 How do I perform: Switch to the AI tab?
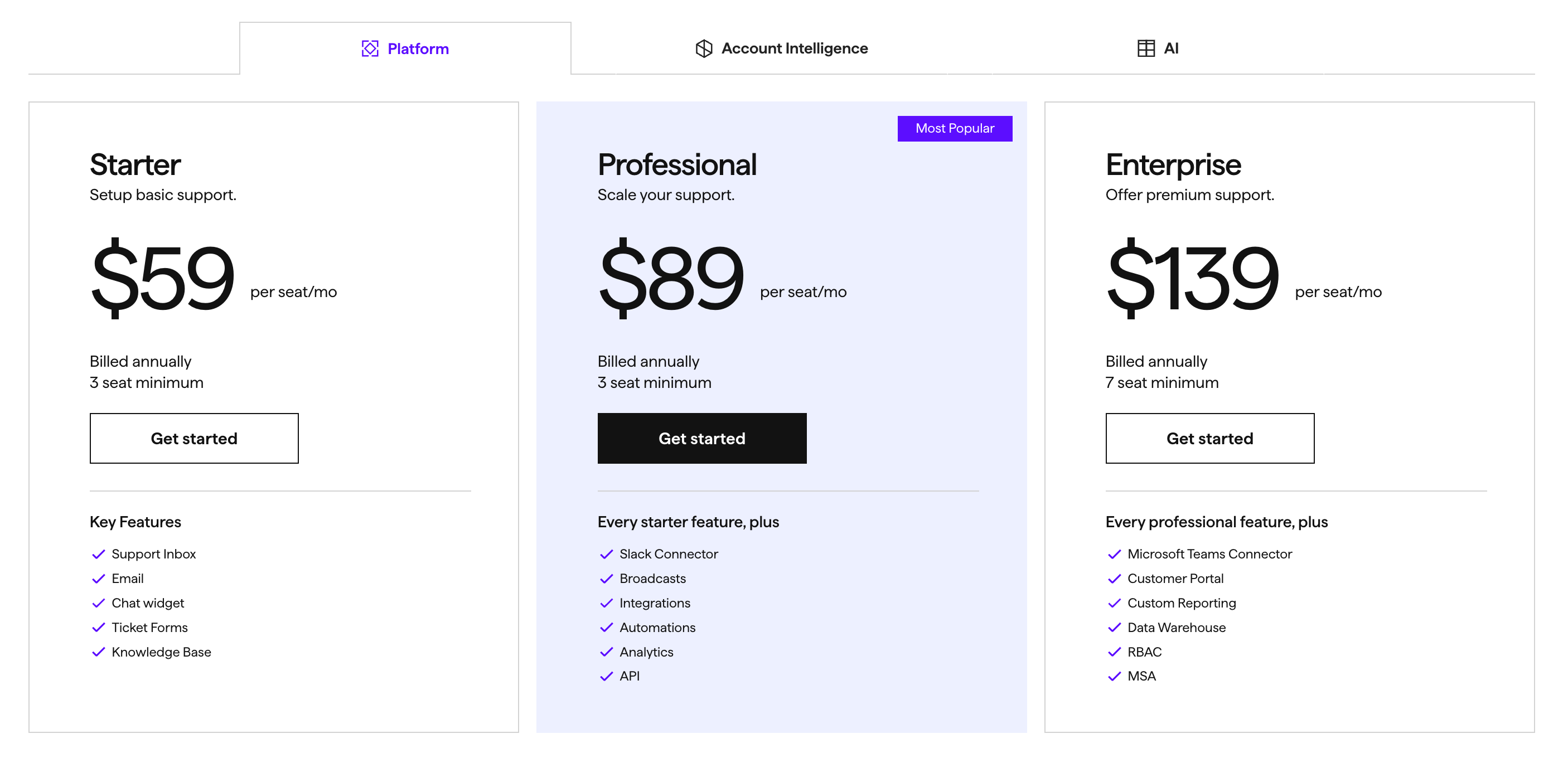tap(1160, 48)
